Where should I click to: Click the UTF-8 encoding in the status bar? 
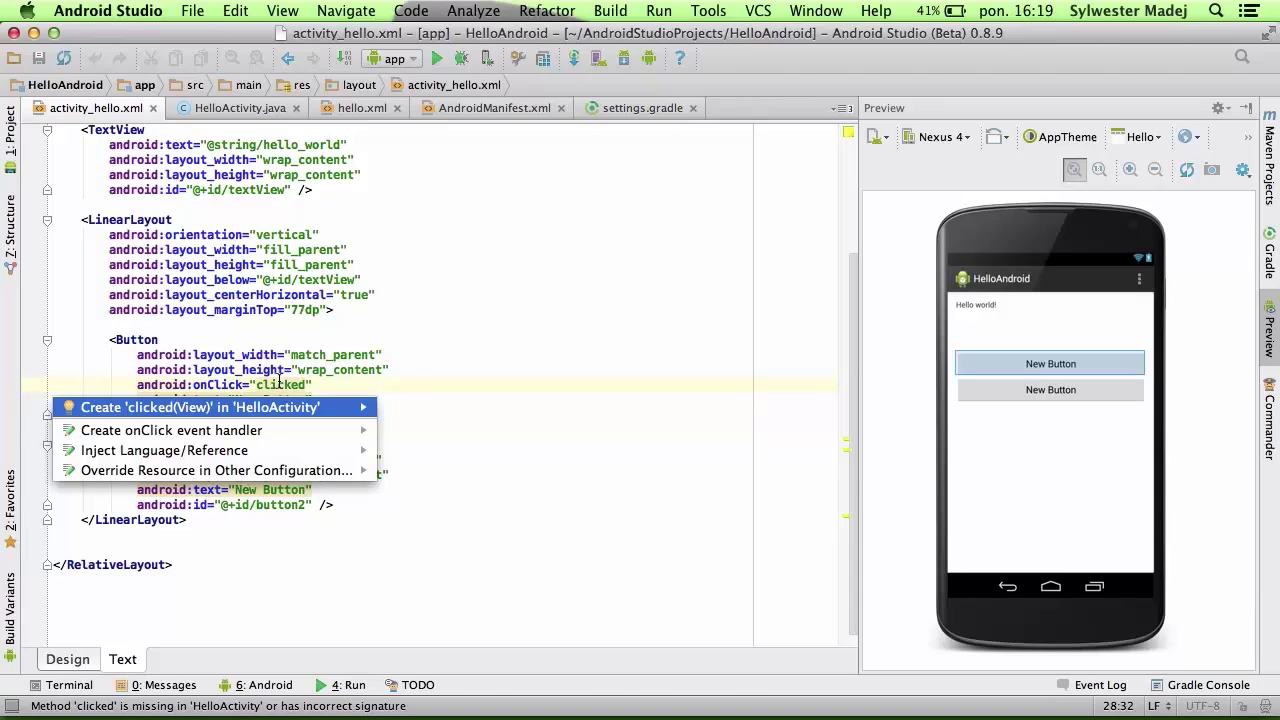1203,706
